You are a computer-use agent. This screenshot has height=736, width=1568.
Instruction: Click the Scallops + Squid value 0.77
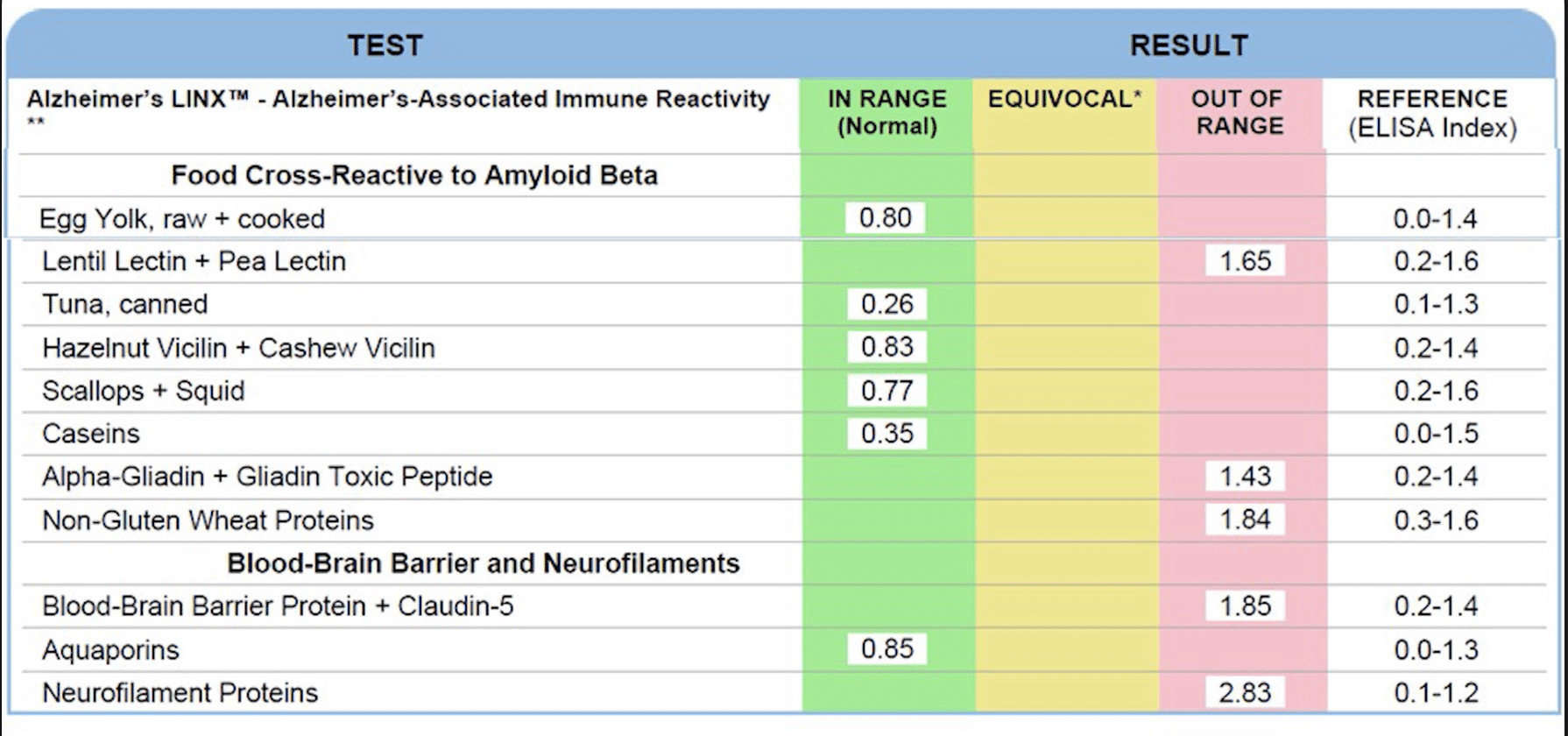(886, 391)
